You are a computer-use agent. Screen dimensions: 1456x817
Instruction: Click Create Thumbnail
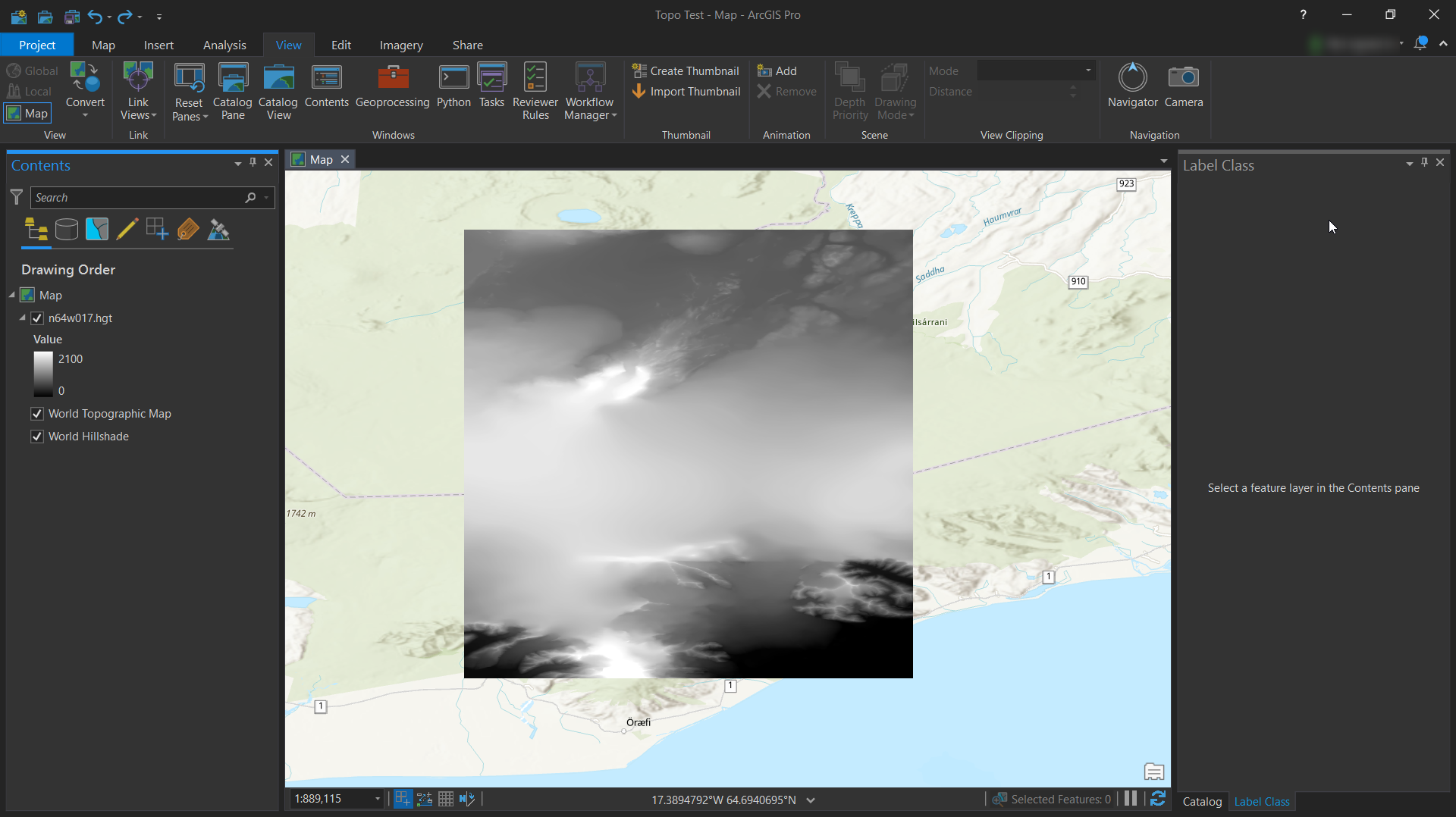pos(686,70)
